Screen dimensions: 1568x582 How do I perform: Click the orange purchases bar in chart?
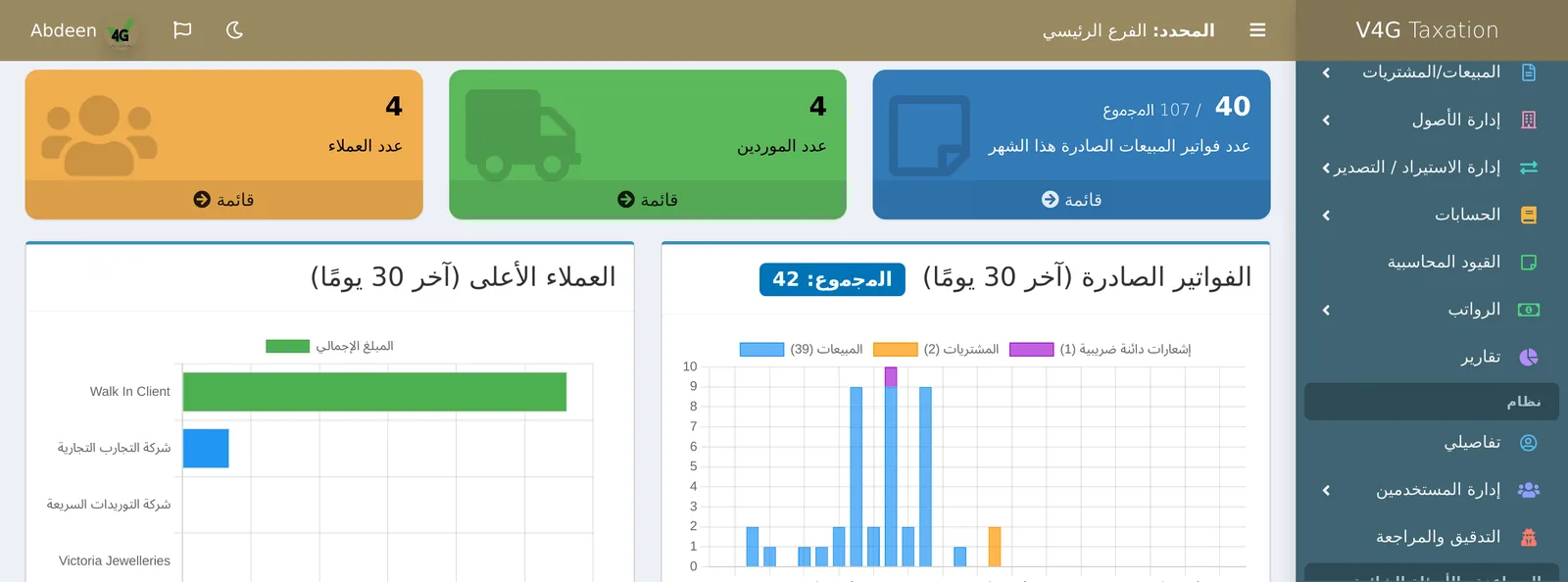coord(995,547)
